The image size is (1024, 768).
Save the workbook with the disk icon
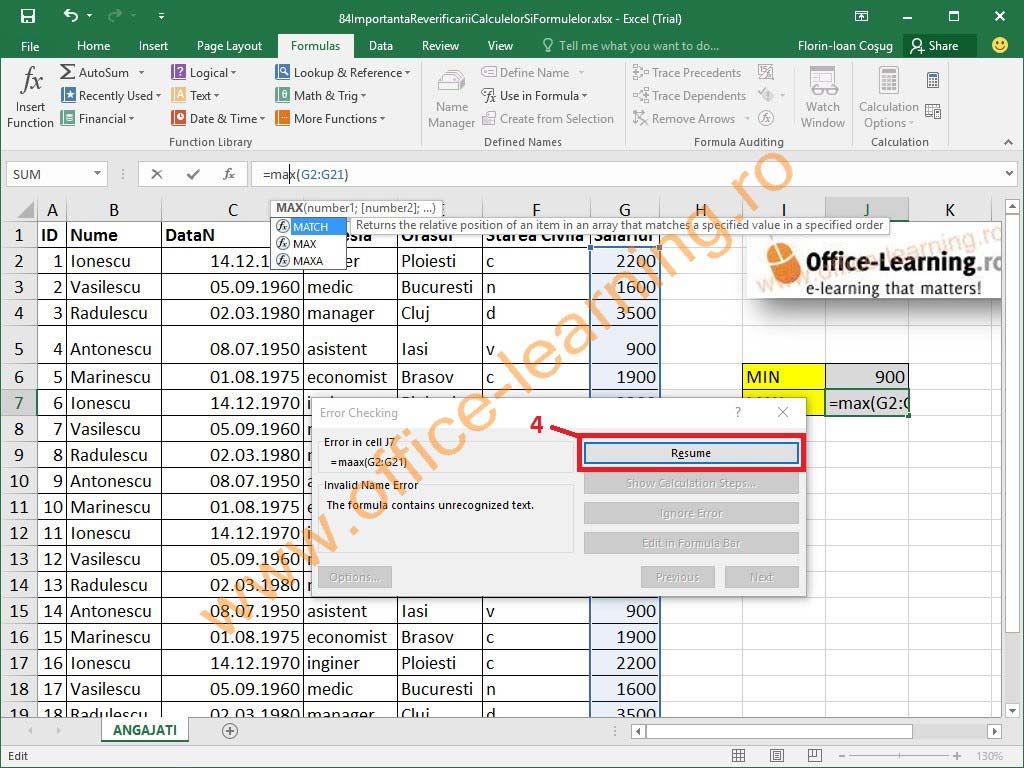27,16
